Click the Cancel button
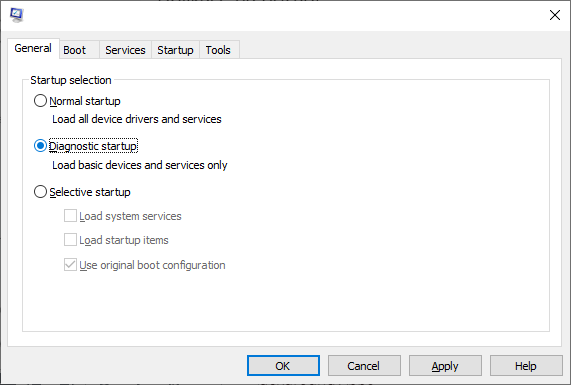571x385 pixels. click(x=364, y=366)
